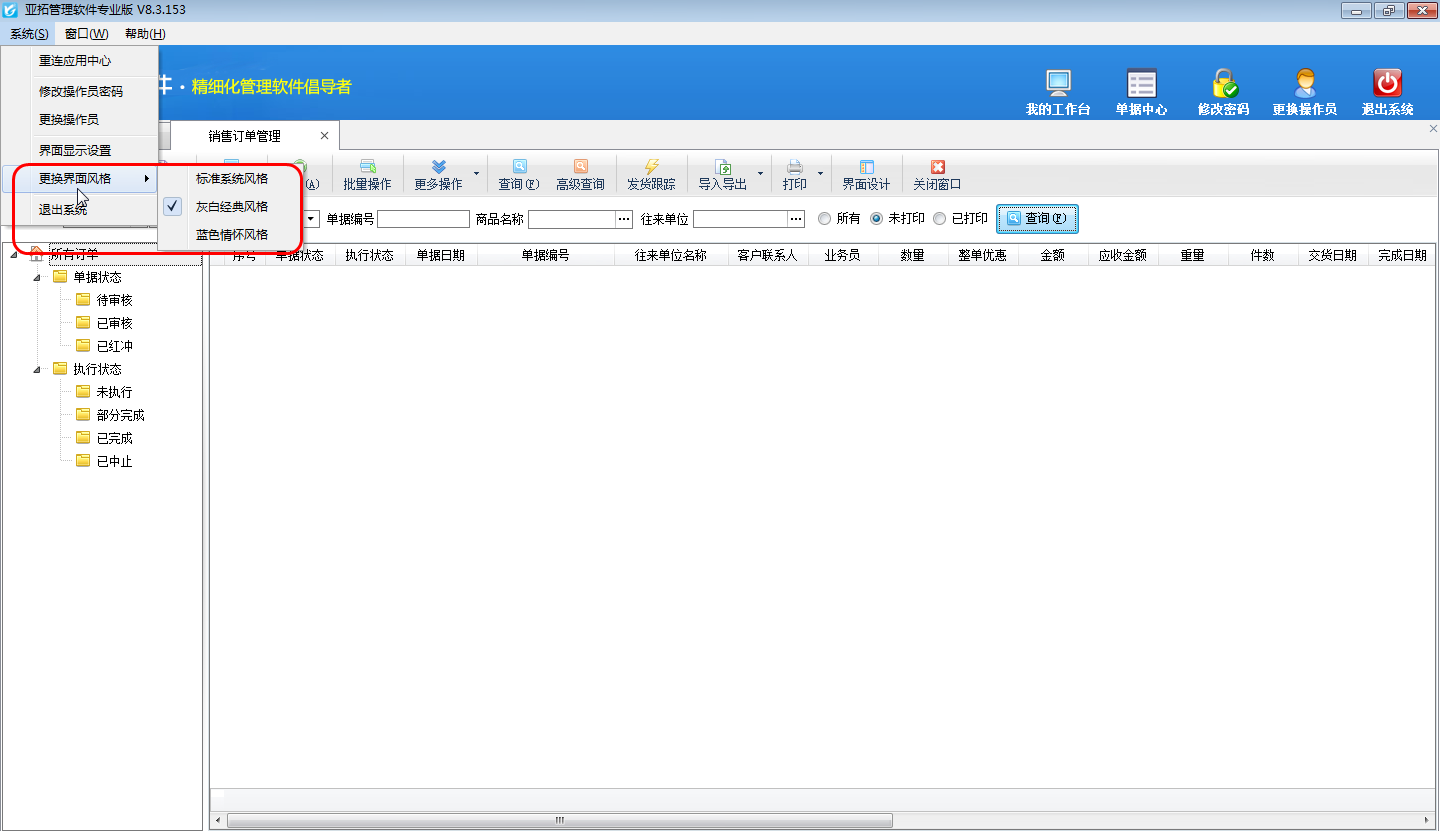Open 我的工作台 from the header
This screenshot has height=831, width=1440.
click(1058, 84)
